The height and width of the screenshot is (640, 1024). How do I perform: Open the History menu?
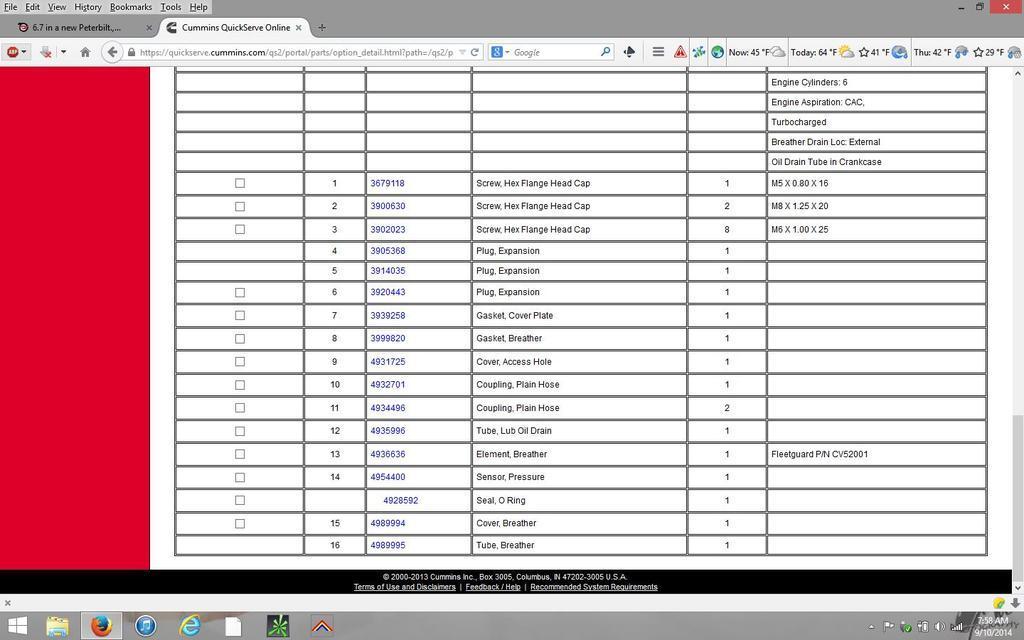pos(88,7)
